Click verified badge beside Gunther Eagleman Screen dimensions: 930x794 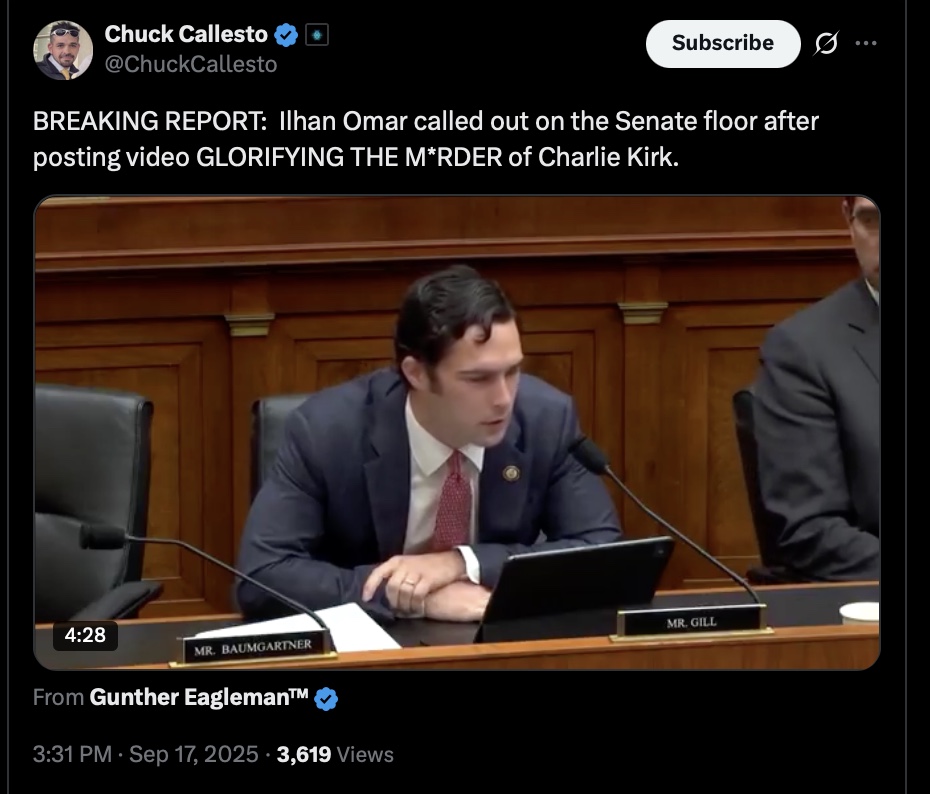326,699
